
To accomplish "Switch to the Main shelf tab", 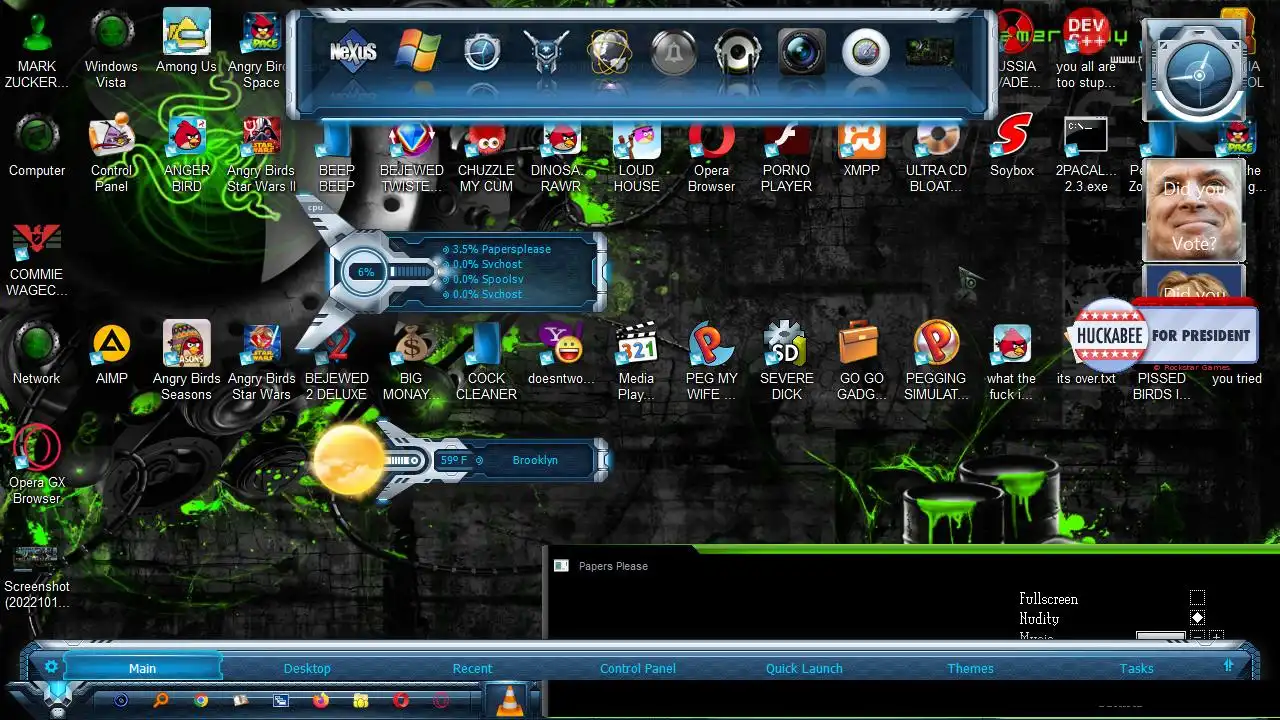I will [142, 668].
